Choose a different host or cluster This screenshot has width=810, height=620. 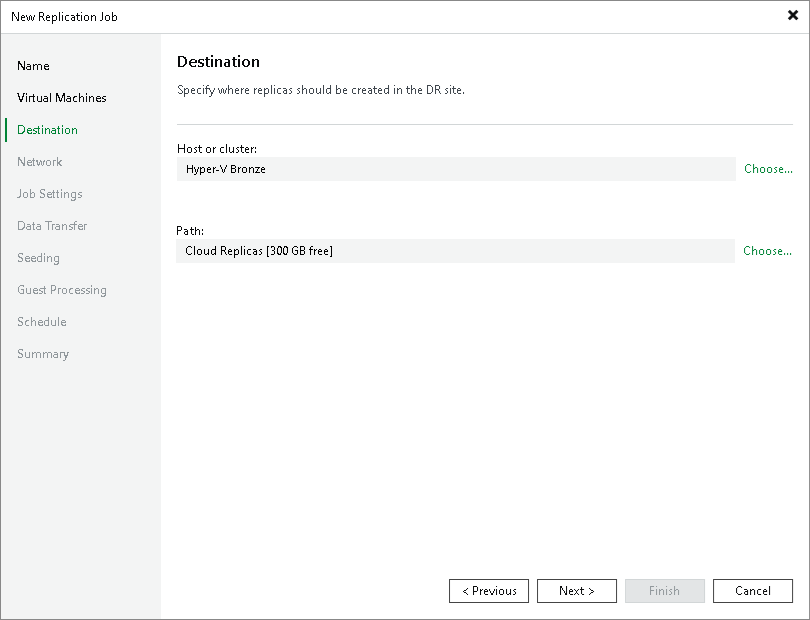tap(767, 168)
